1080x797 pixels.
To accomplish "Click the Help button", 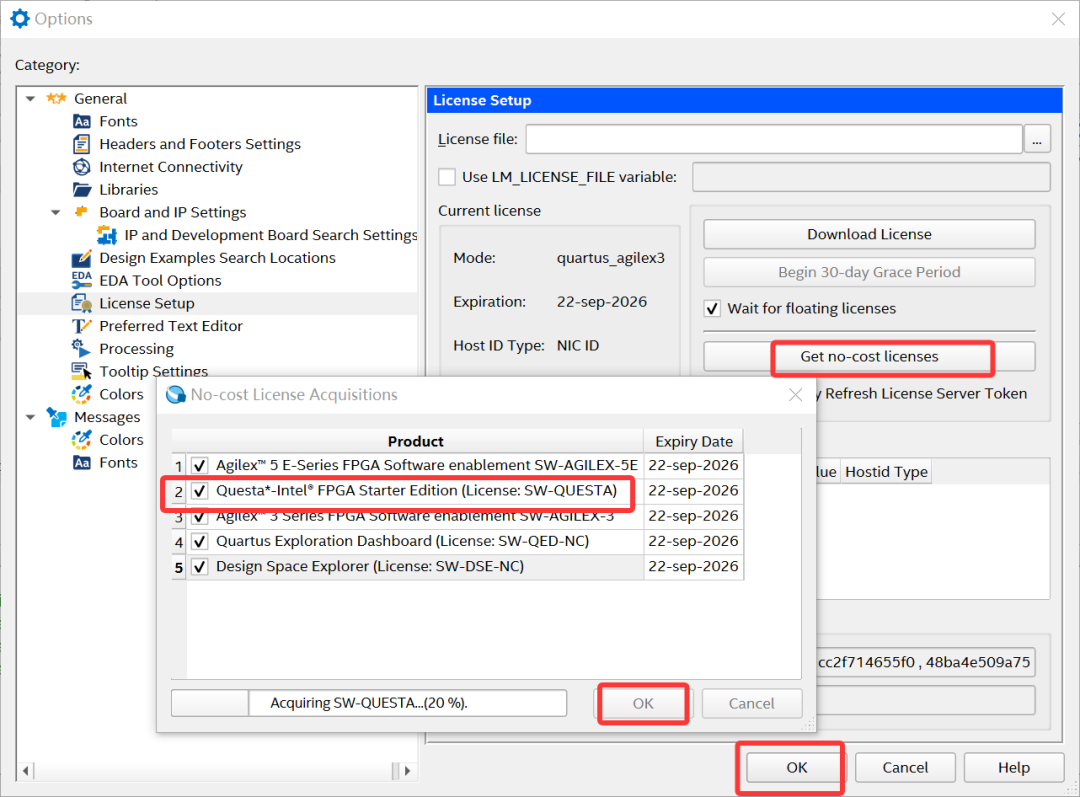I will [1014, 767].
